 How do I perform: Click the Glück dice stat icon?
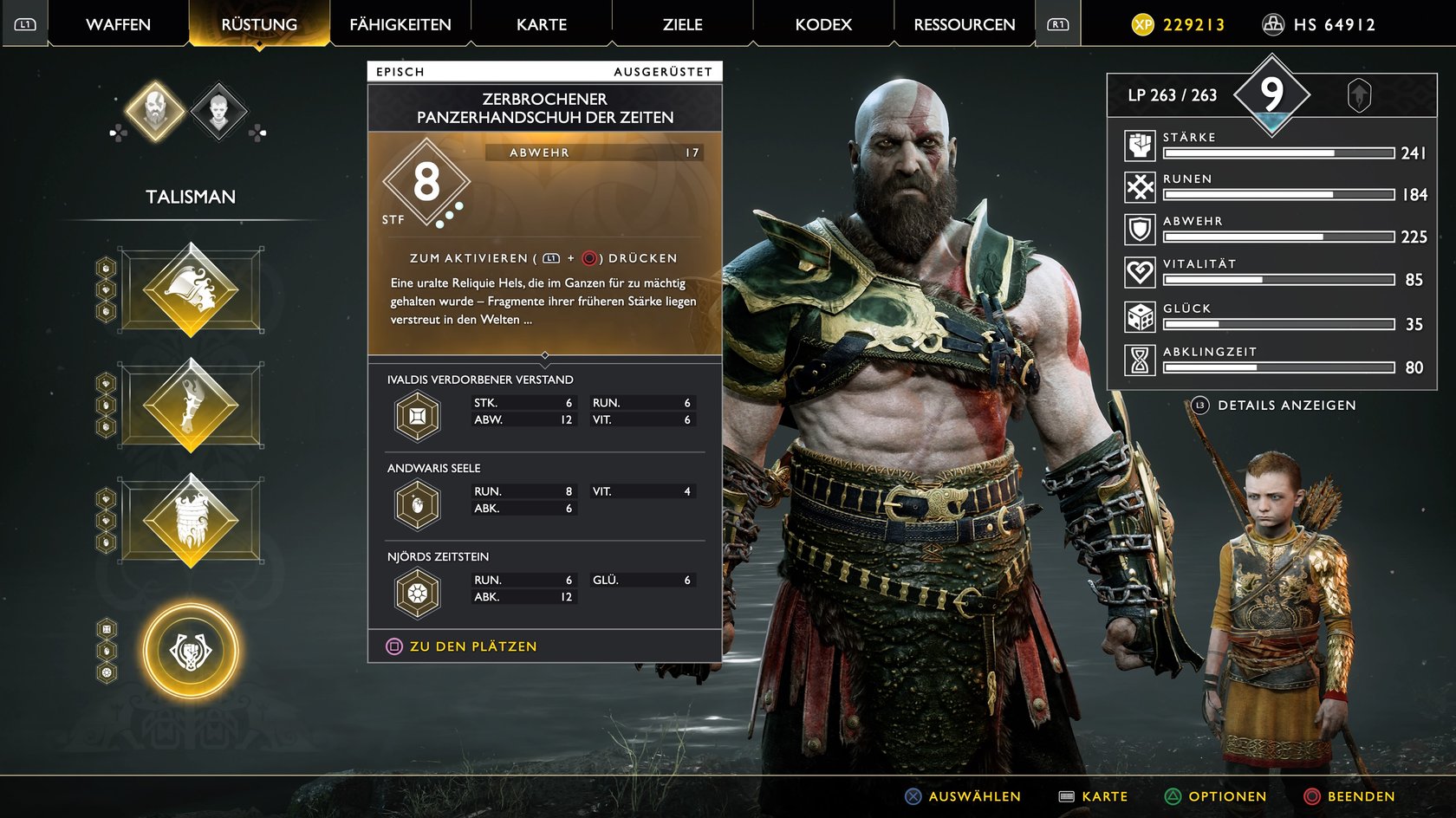pos(1140,317)
